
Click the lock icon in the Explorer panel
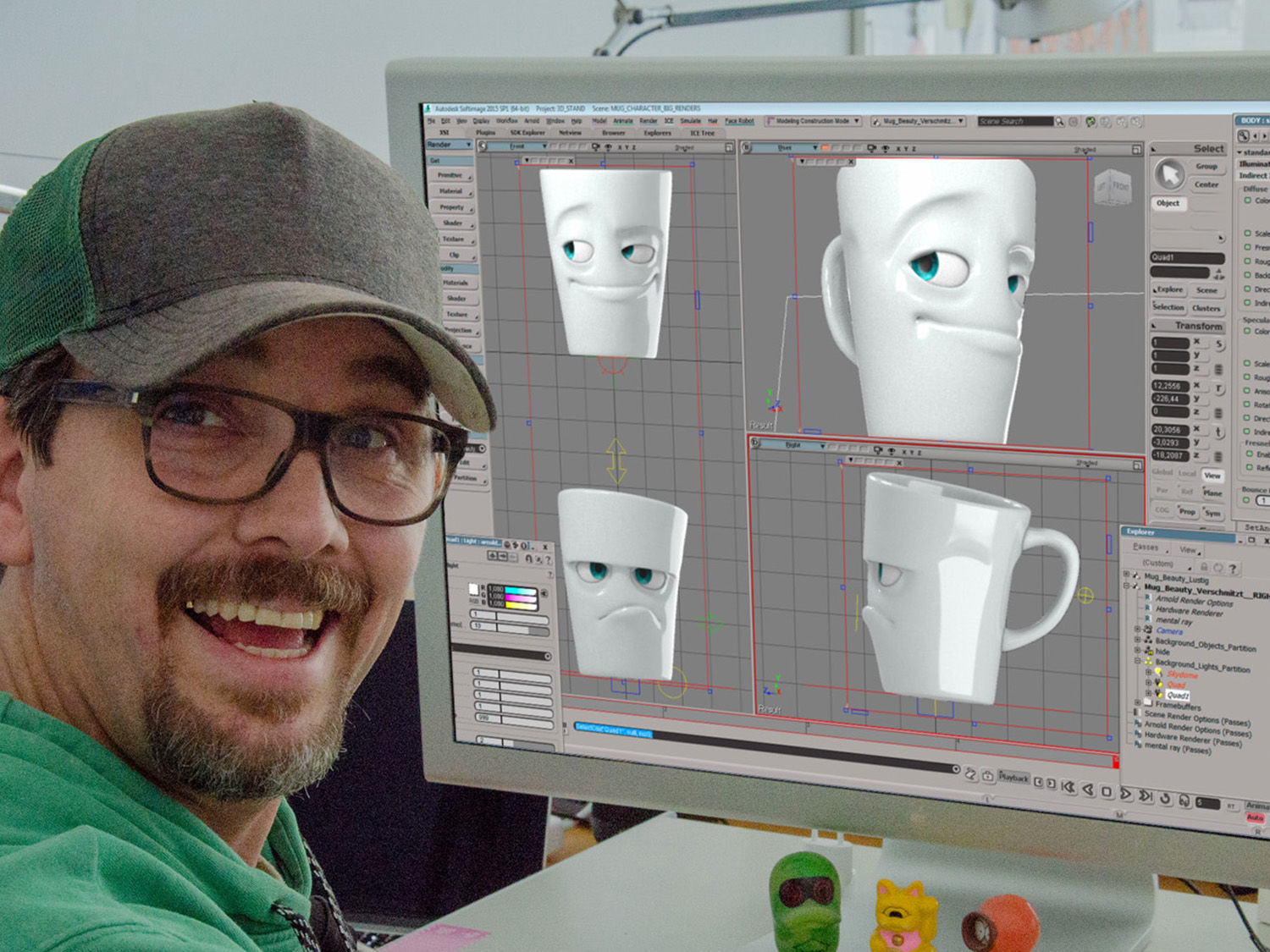pyautogui.click(x=1205, y=567)
